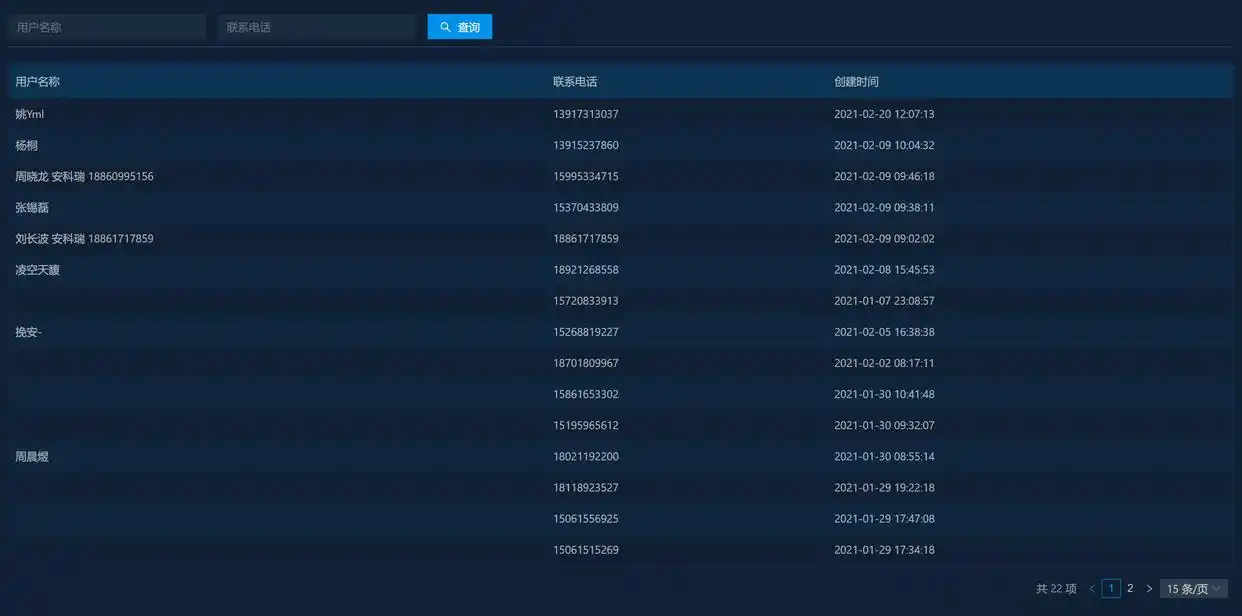Click the 挽安- user row

tap(28, 332)
